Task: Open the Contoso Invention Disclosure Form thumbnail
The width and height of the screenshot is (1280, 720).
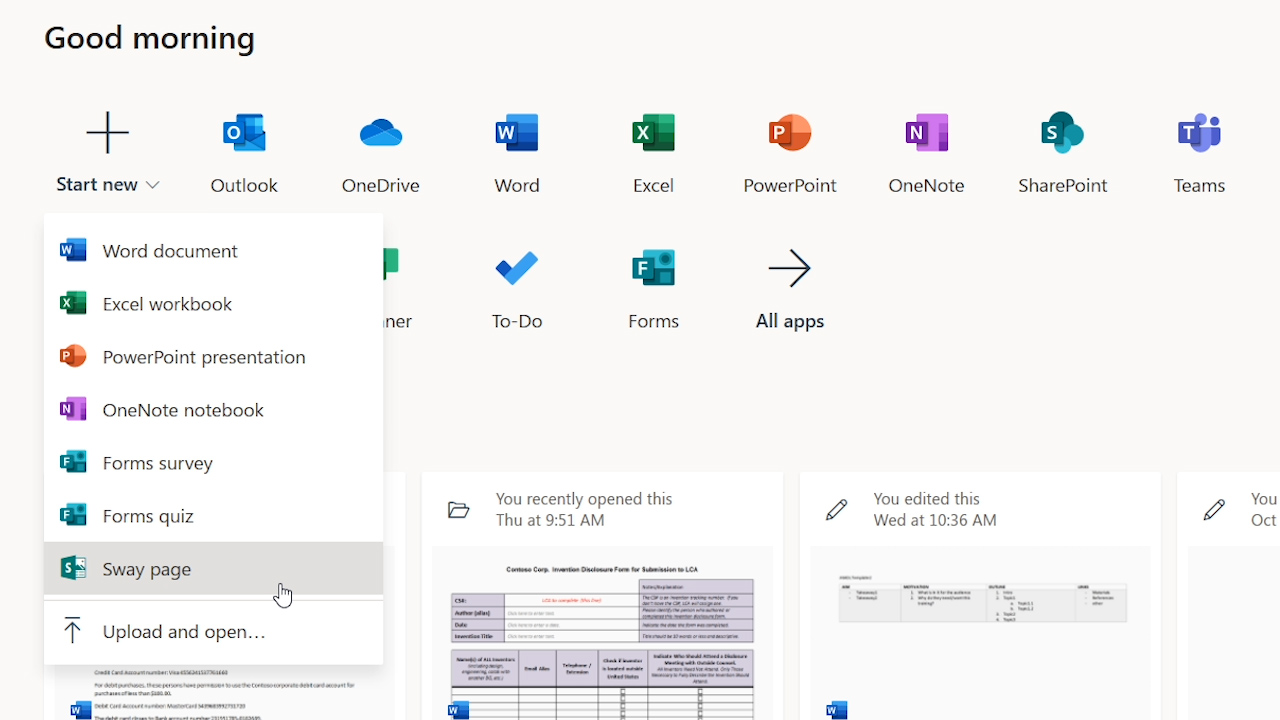Action: coord(602,633)
